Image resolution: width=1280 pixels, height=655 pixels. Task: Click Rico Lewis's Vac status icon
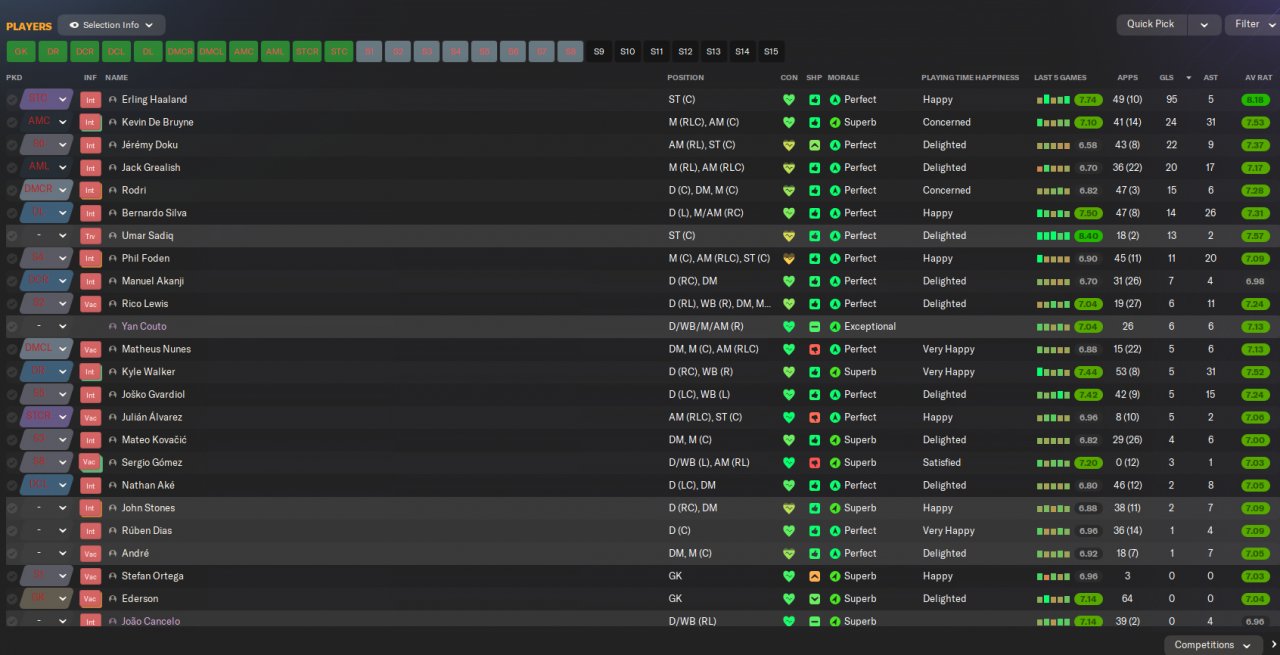pyautogui.click(x=90, y=304)
